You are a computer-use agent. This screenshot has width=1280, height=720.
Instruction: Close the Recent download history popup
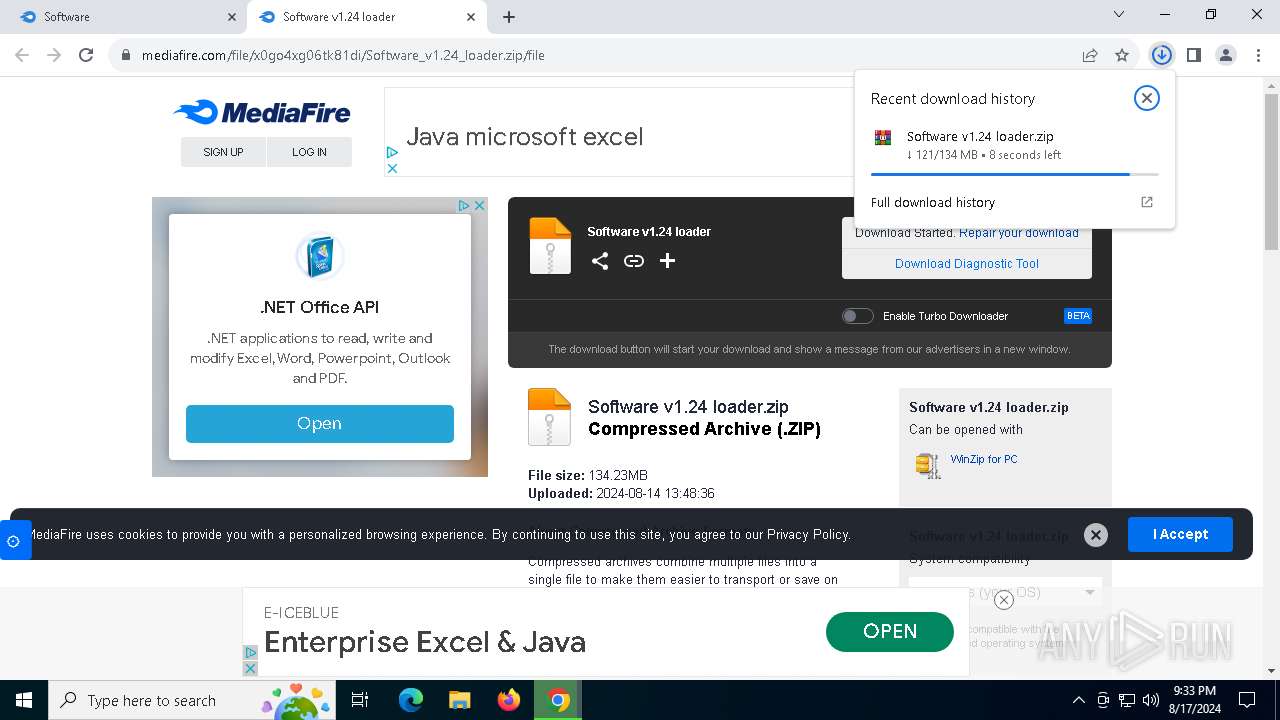[1147, 98]
